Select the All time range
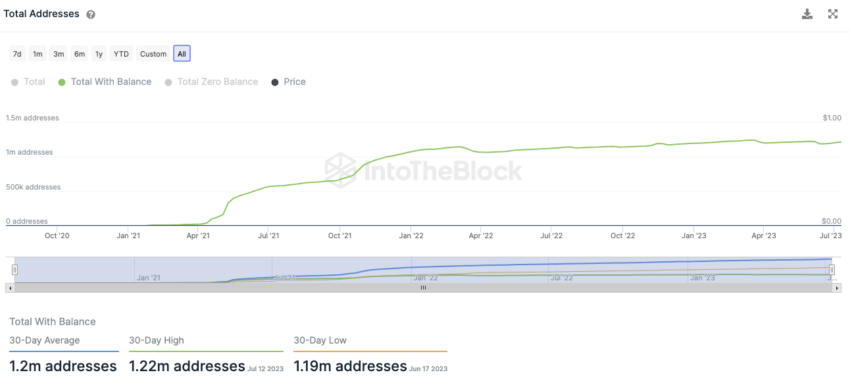850x383 pixels. 182,54
